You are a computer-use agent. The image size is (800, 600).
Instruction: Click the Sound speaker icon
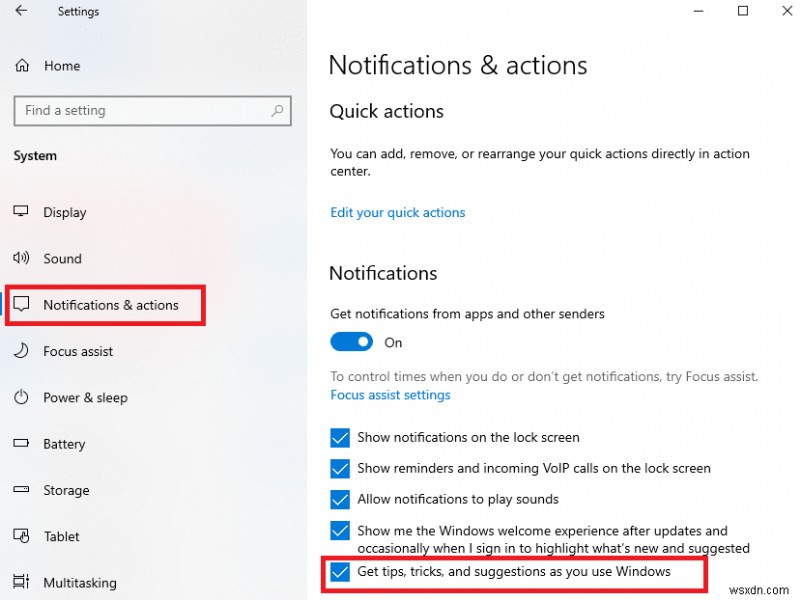(21, 258)
